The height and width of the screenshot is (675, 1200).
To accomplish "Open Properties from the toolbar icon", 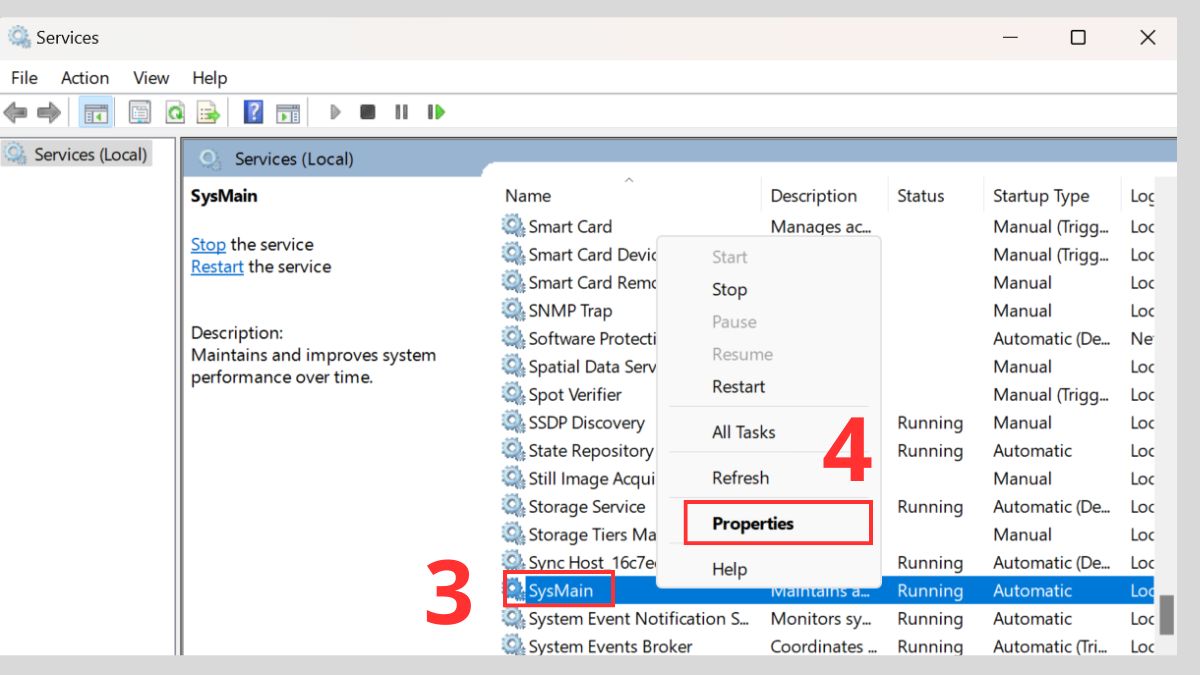I will [x=140, y=112].
